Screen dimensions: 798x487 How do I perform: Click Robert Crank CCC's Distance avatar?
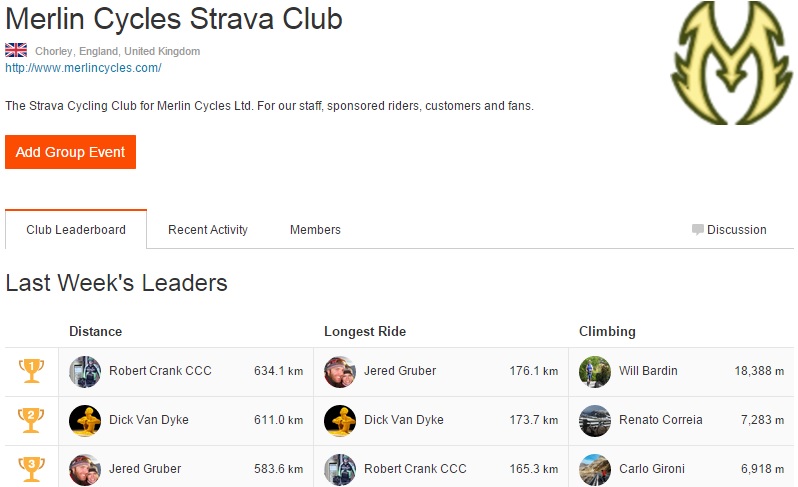pyautogui.click(x=85, y=371)
